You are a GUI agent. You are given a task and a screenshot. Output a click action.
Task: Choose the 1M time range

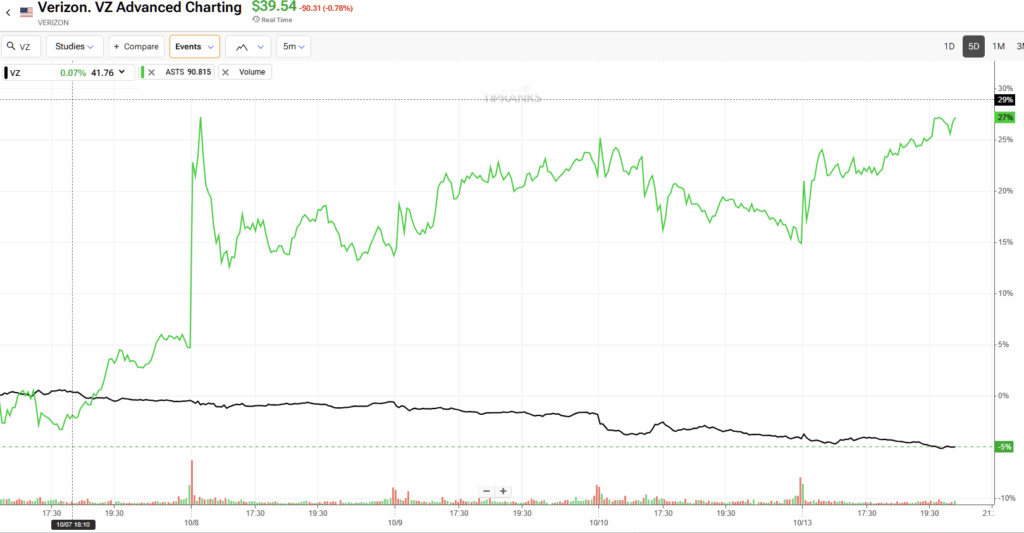998,47
